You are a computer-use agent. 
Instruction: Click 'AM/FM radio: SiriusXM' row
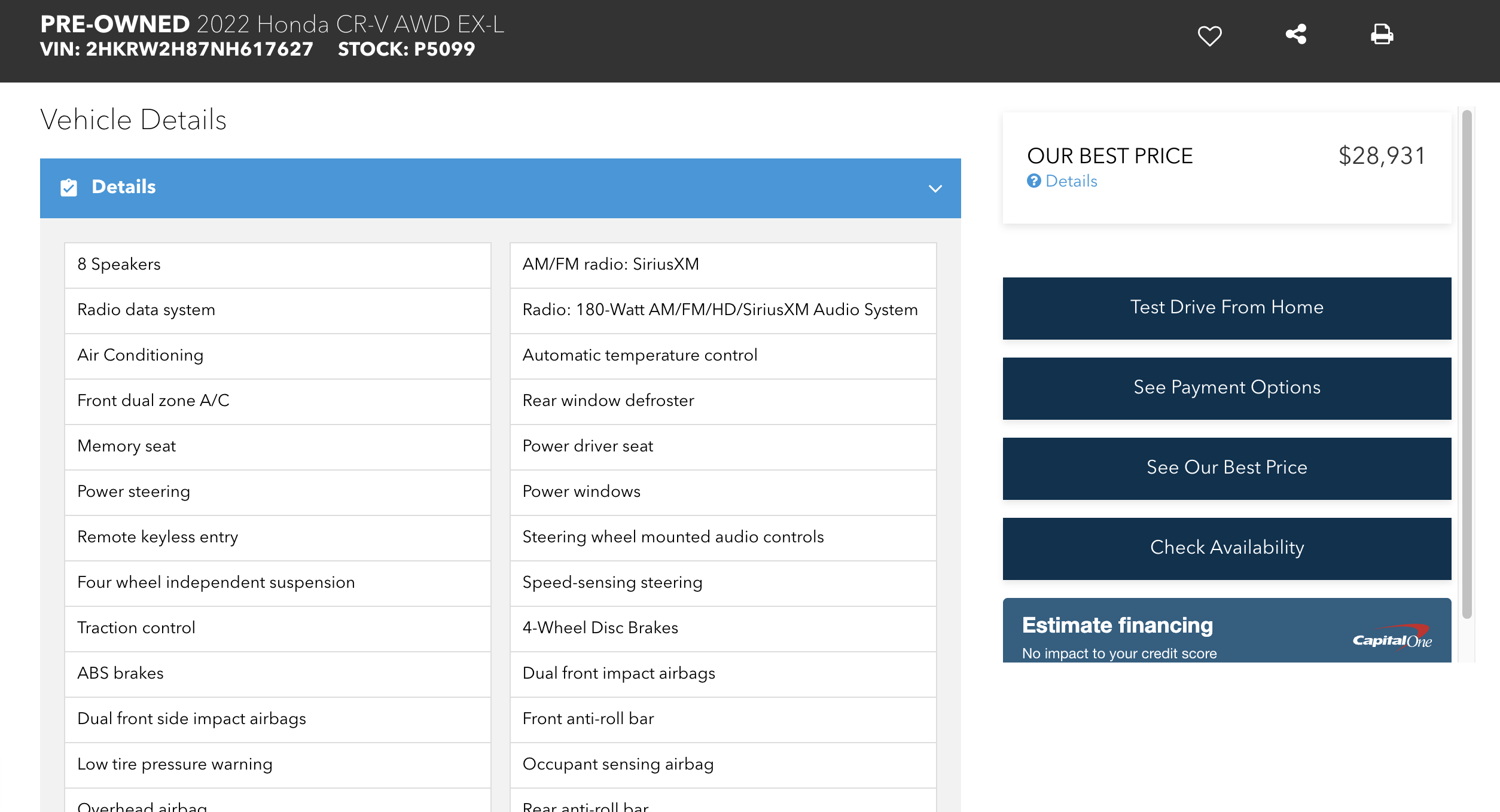pos(723,265)
